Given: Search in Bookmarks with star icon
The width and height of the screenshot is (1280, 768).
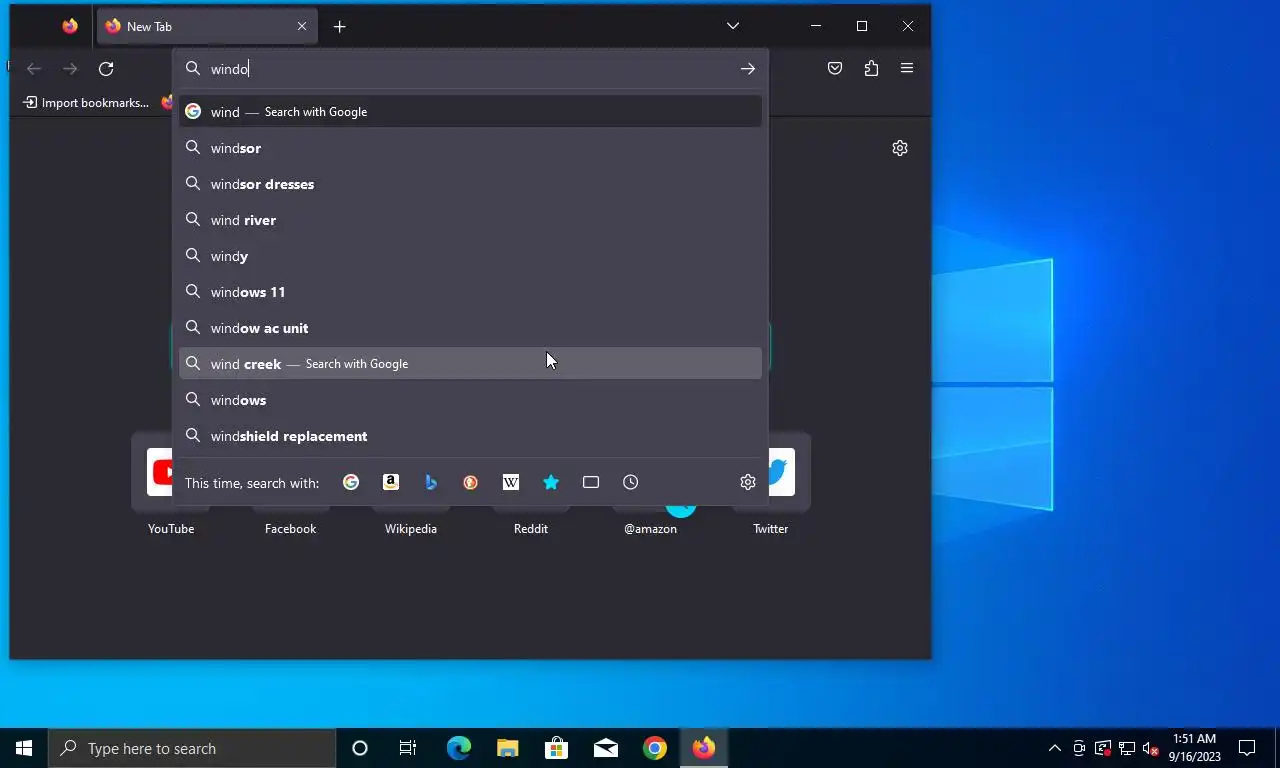Looking at the screenshot, I should coord(551,482).
